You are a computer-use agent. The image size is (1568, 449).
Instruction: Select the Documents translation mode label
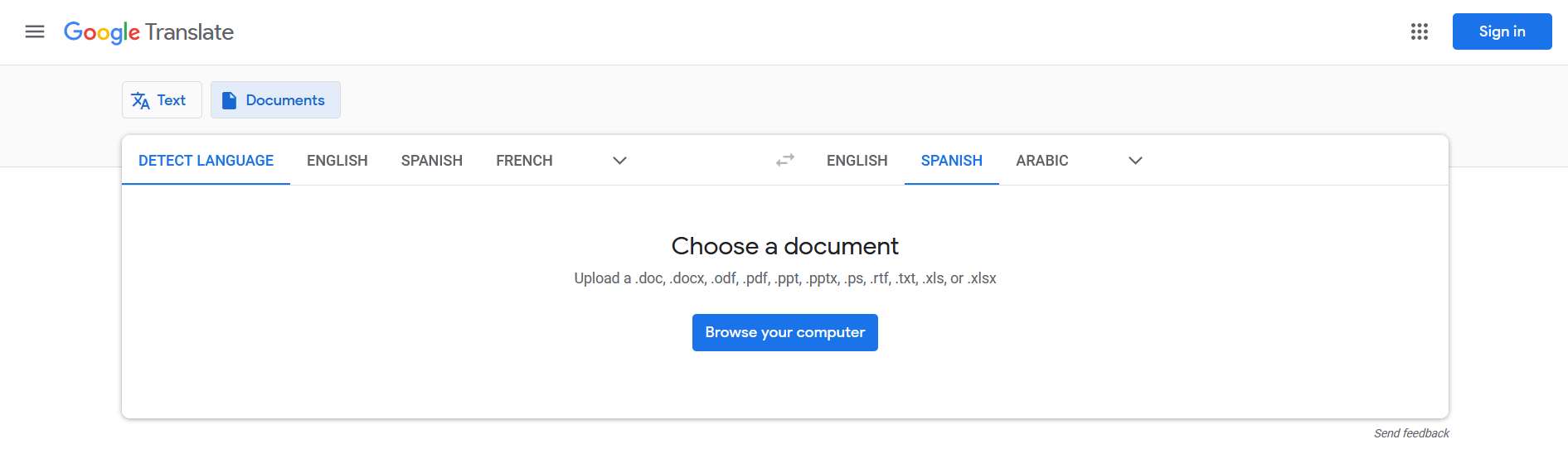[x=285, y=100]
